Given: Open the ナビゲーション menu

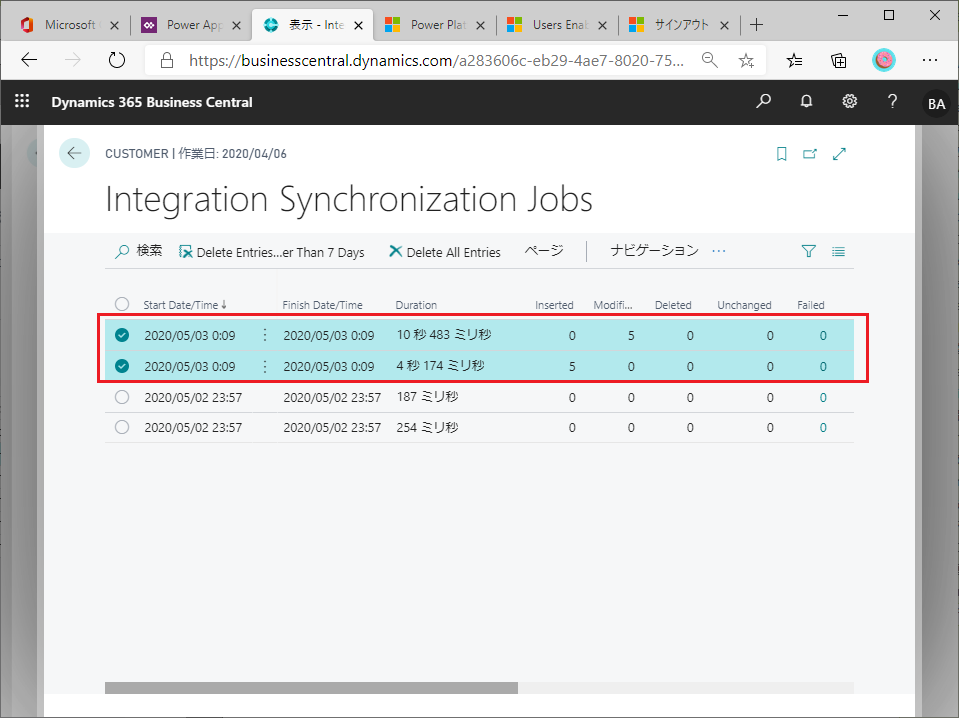Looking at the screenshot, I should [x=654, y=251].
